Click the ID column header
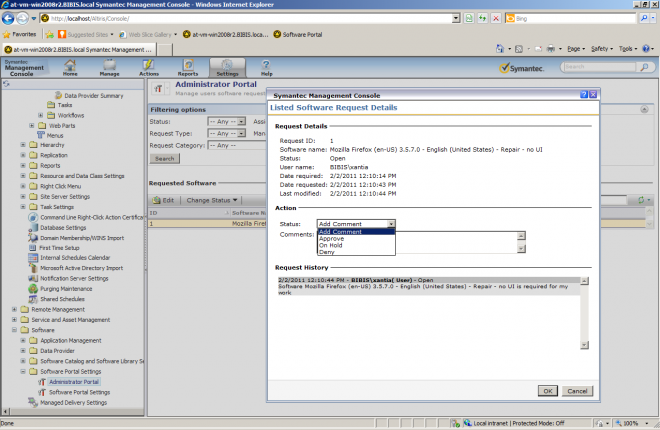 pos(189,213)
